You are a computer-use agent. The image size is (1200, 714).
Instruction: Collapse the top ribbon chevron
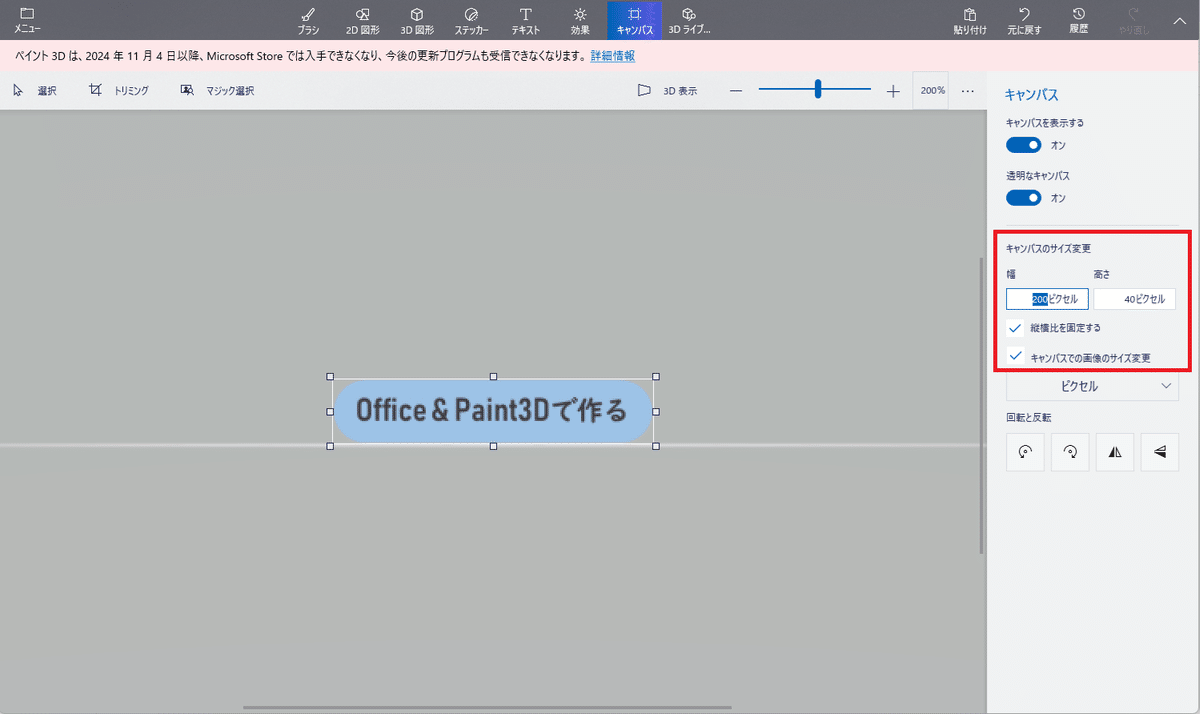1179,20
